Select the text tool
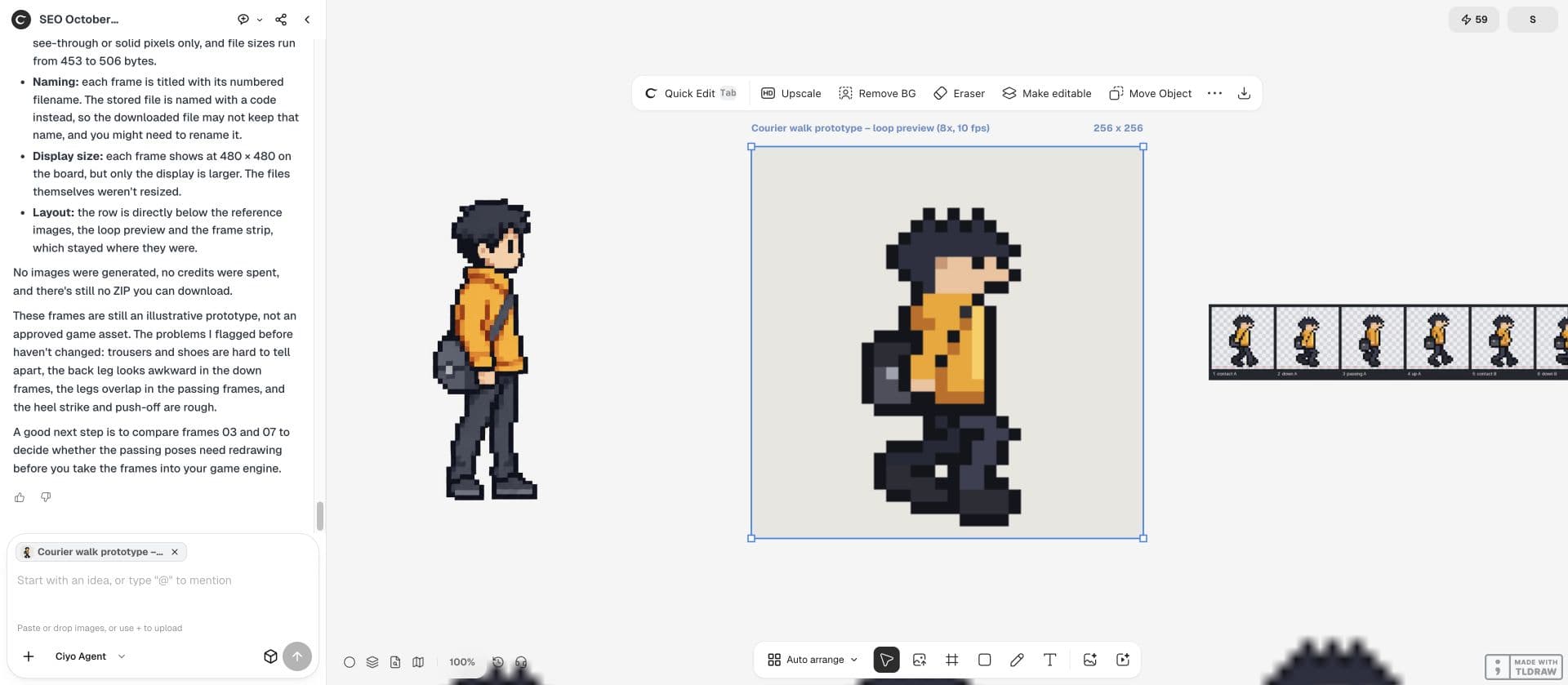The height and width of the screenshot is (685, 1568). pyautogui.click(x=1049, y=660)
